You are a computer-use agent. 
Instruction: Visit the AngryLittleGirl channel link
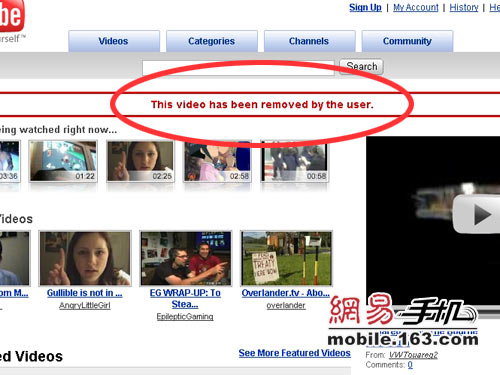click(x=85, y=305)
